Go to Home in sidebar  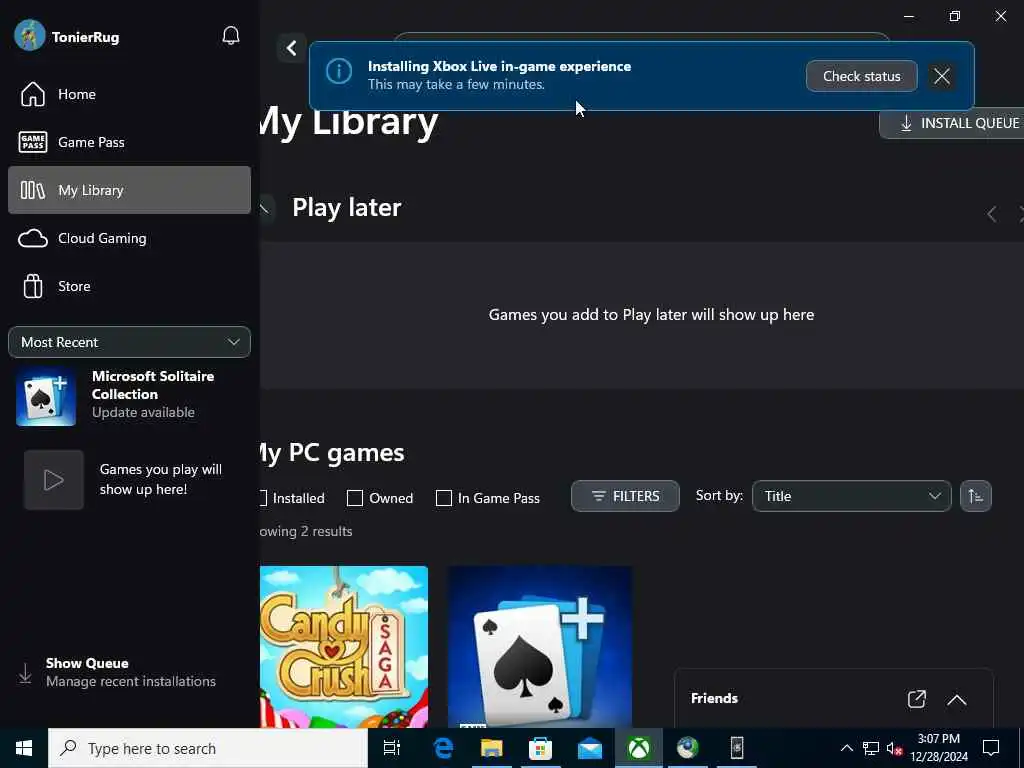(x=129, y=94)
